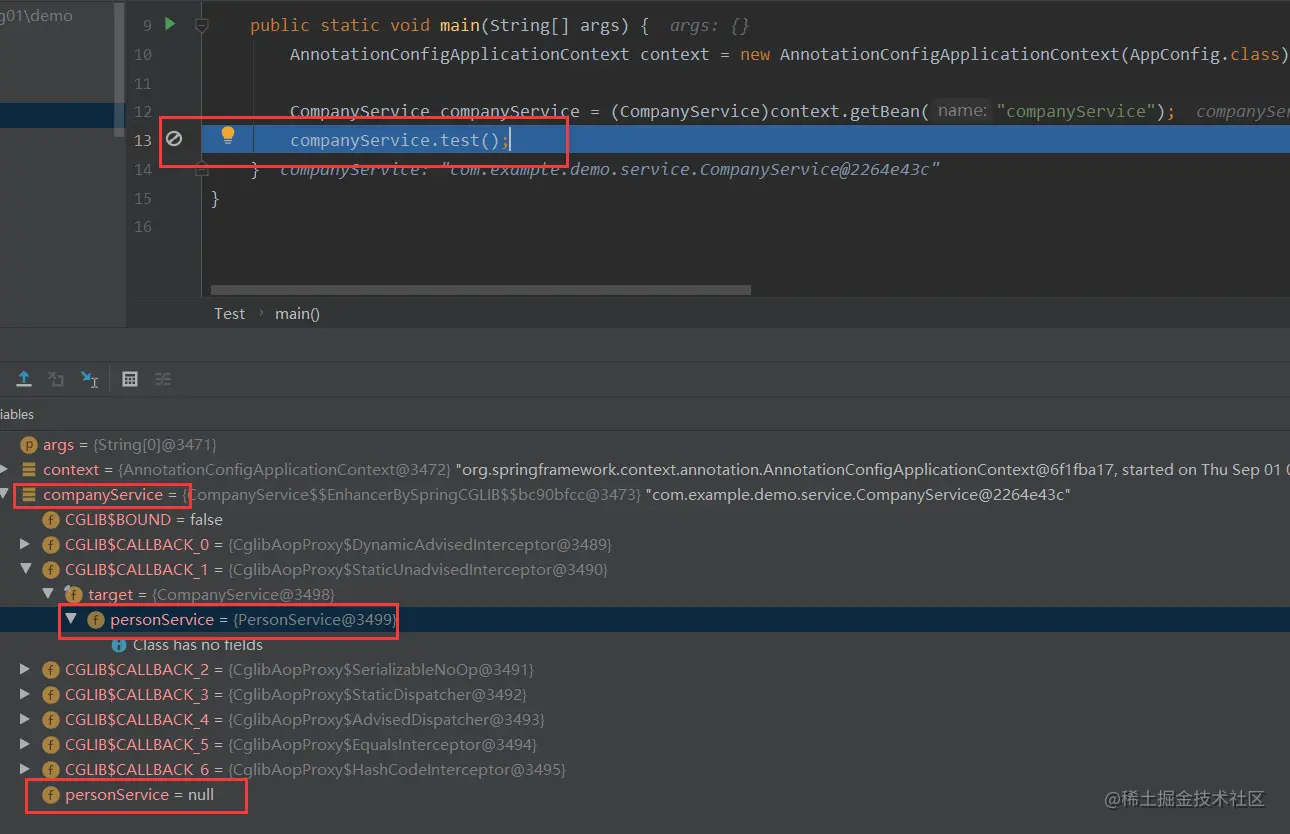
Task: Collapse the main method using the line 9 fold marker
Action: pos(202,25)
